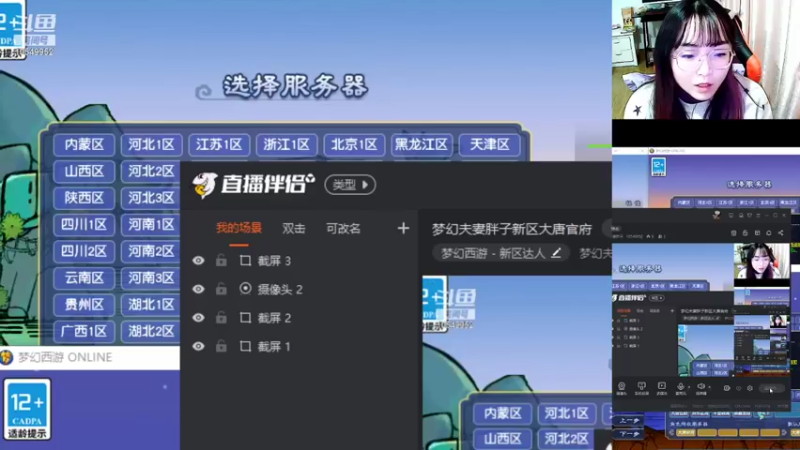
Task: Click the stream title 梦幻夫妻胖子新区大唐官府
Action: [x=512, y=230]
